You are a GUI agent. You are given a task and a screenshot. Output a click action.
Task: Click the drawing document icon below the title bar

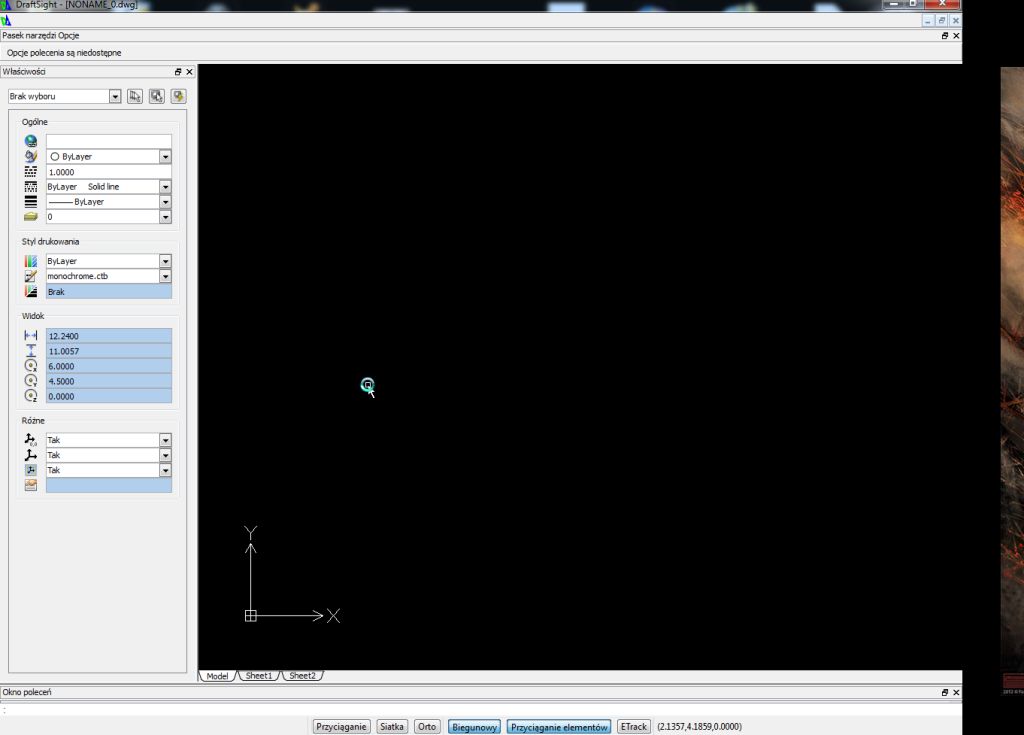[x=6, y=21]
